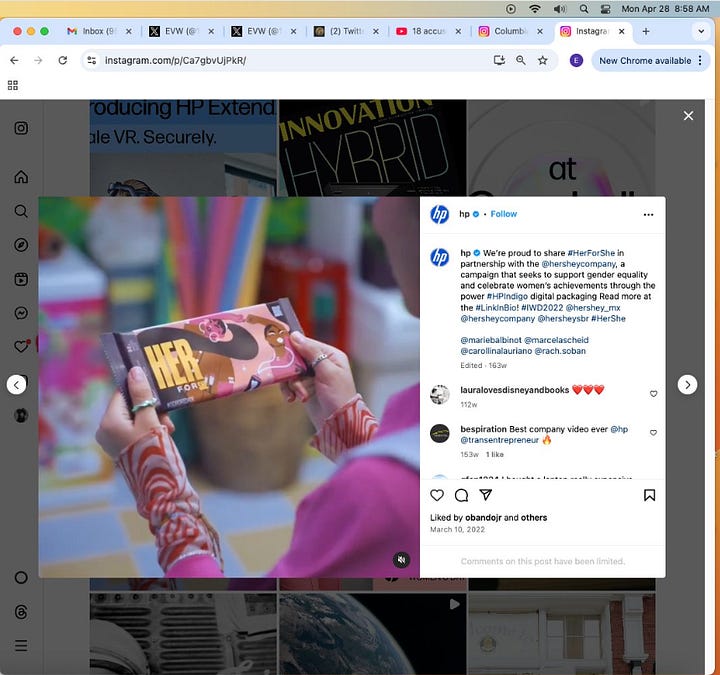
Task: Share the post with the paper plane icon
Action: tap(486, 495)
